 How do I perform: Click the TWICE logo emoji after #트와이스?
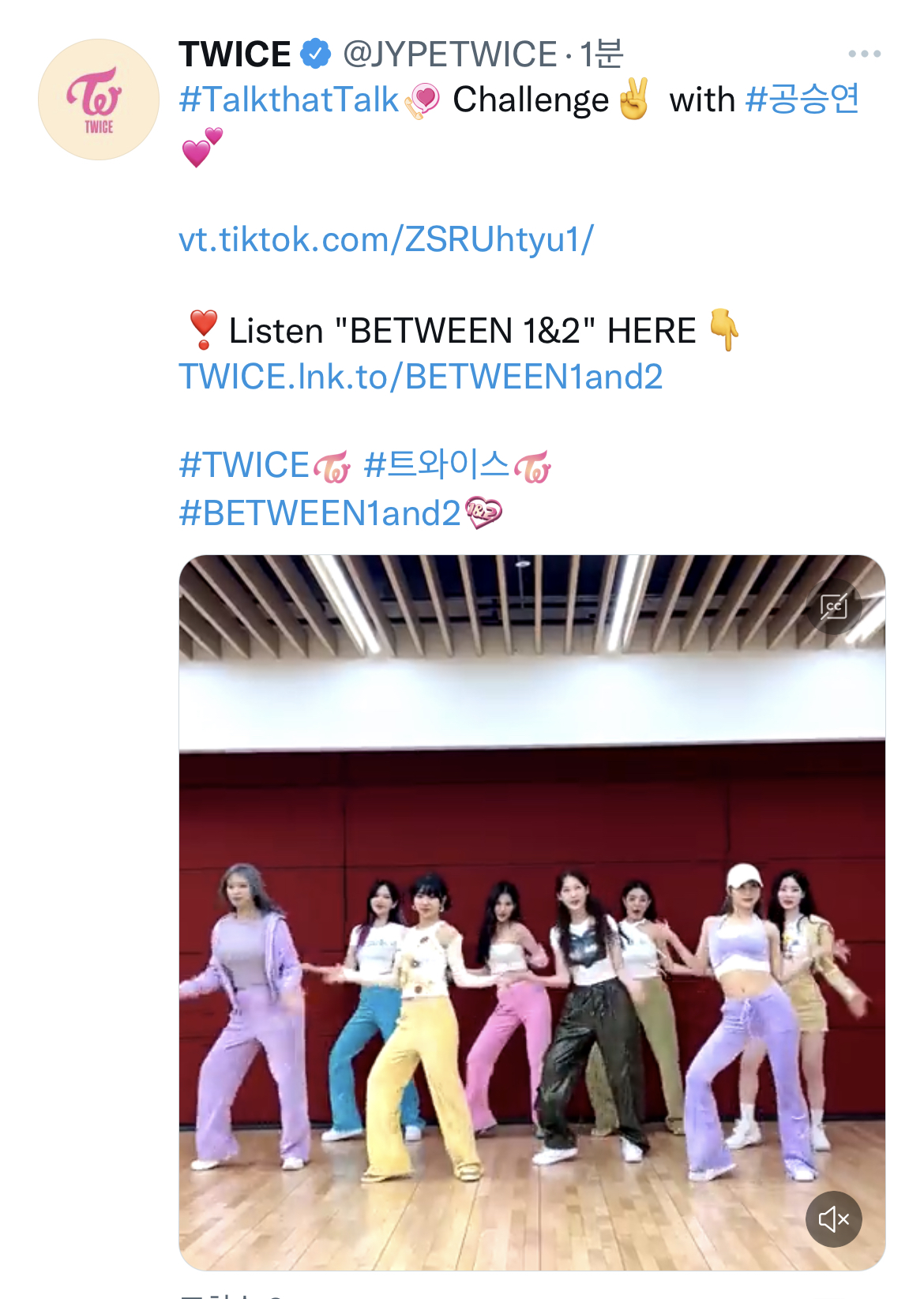pyautogui.click(x=532, y=467)
